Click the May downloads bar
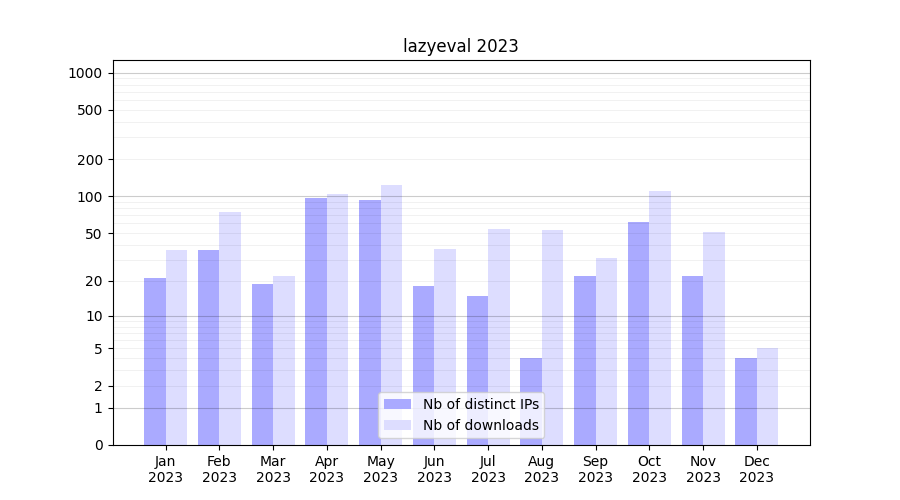This screenshot has width=900, height=500. click(391, 314)
